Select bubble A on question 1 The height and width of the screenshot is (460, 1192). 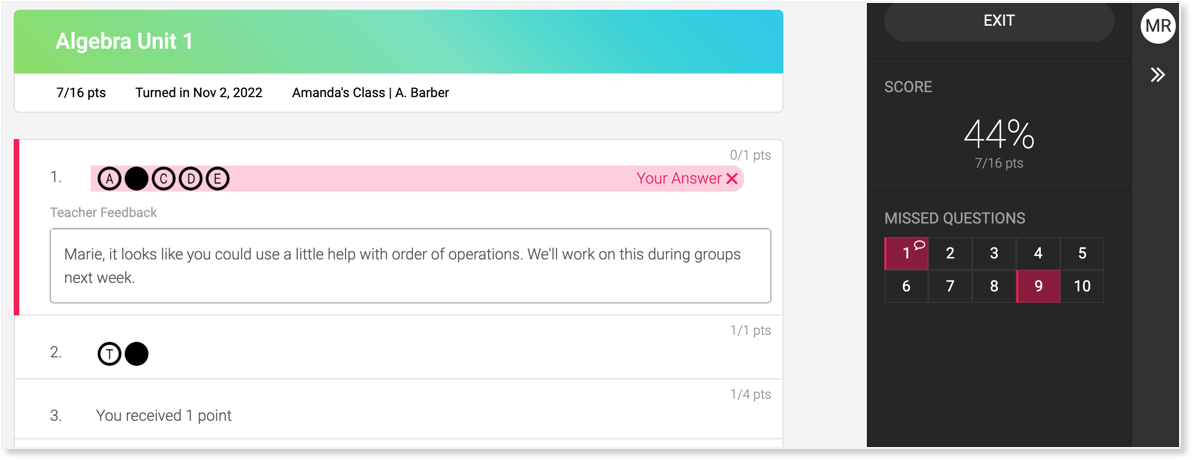click(109, 179)
